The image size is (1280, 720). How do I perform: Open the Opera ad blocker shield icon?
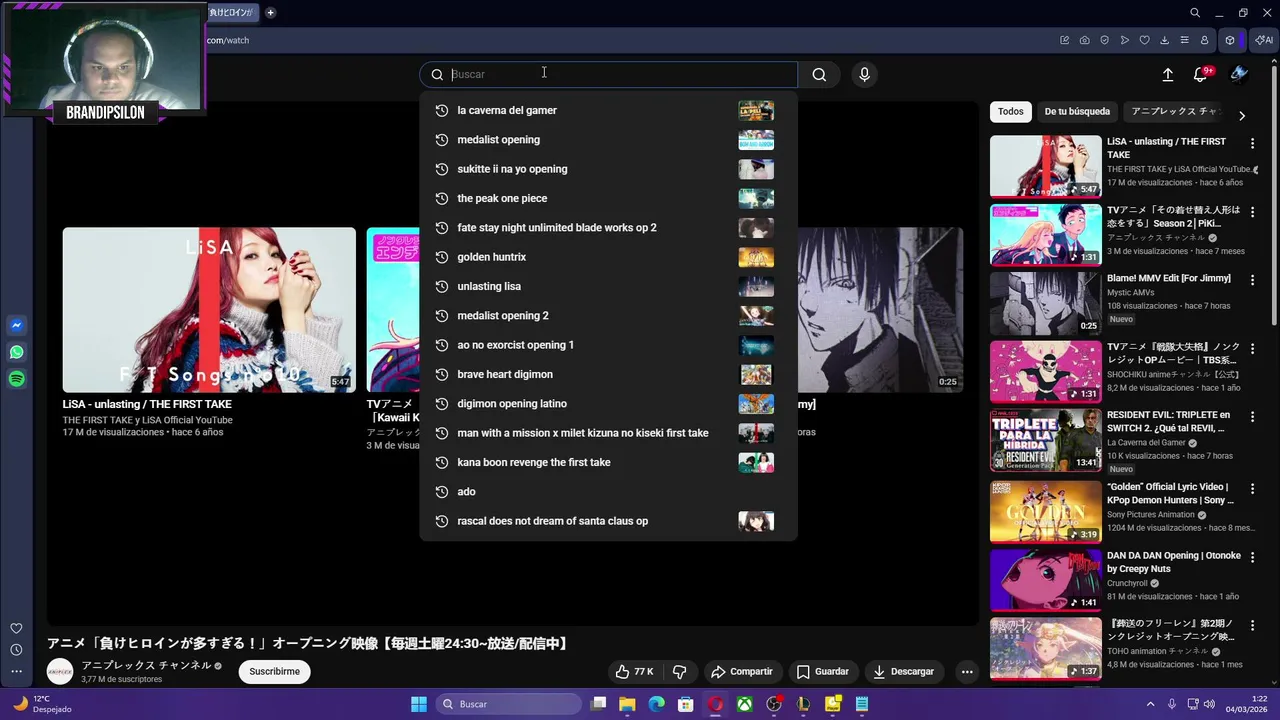click(1105, 40)
